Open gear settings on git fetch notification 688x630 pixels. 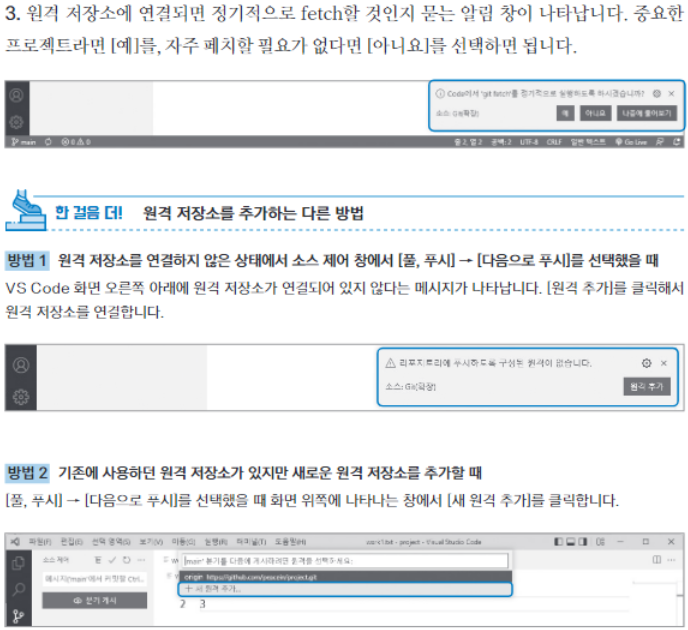click(657, 93)
